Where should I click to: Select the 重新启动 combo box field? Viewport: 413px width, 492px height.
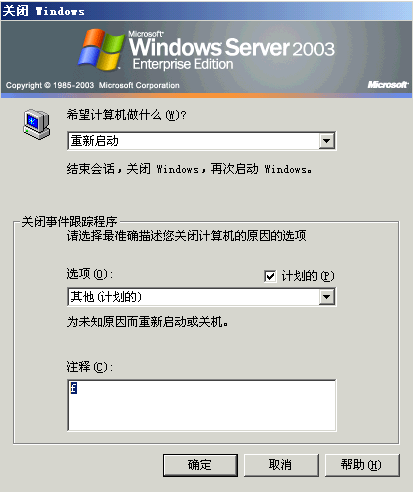click(x=201, y=141)
